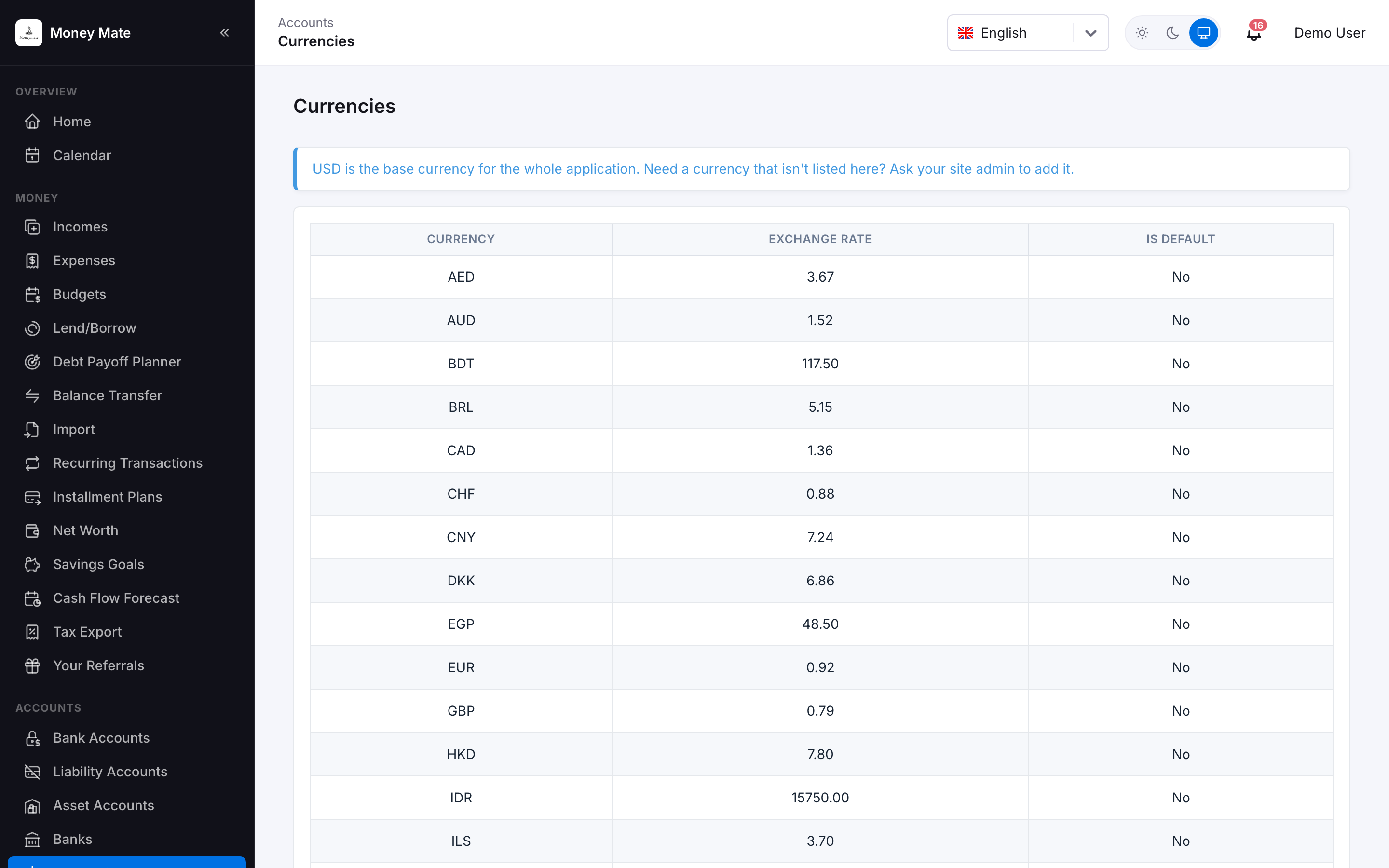Open the Home menu item
The width and height of the screenshot is (1389, 868).
pyautogui.click(x=127, y=122)
